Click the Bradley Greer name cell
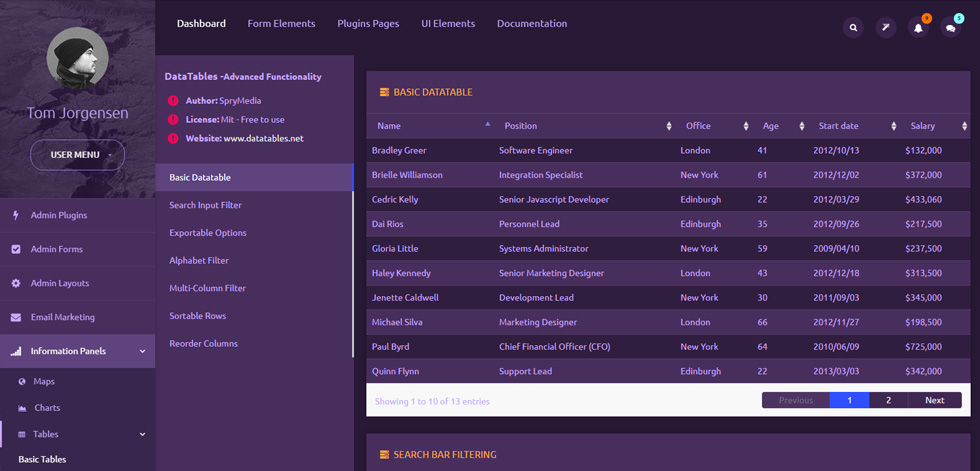Screen dimensions: 980x471 pyautogui.click(x=399, y=151)
